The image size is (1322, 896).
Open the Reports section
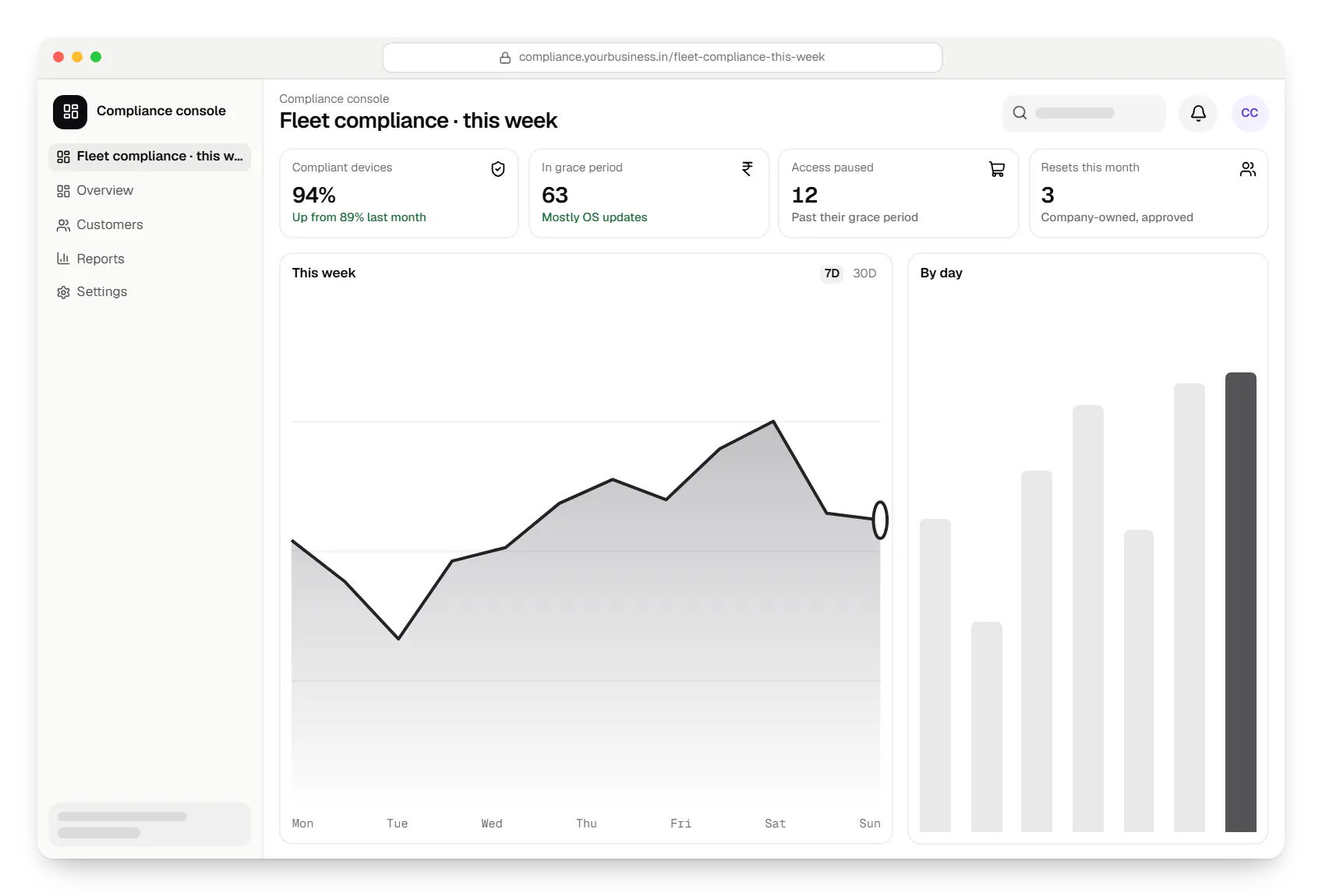click(x=150, y=259)
